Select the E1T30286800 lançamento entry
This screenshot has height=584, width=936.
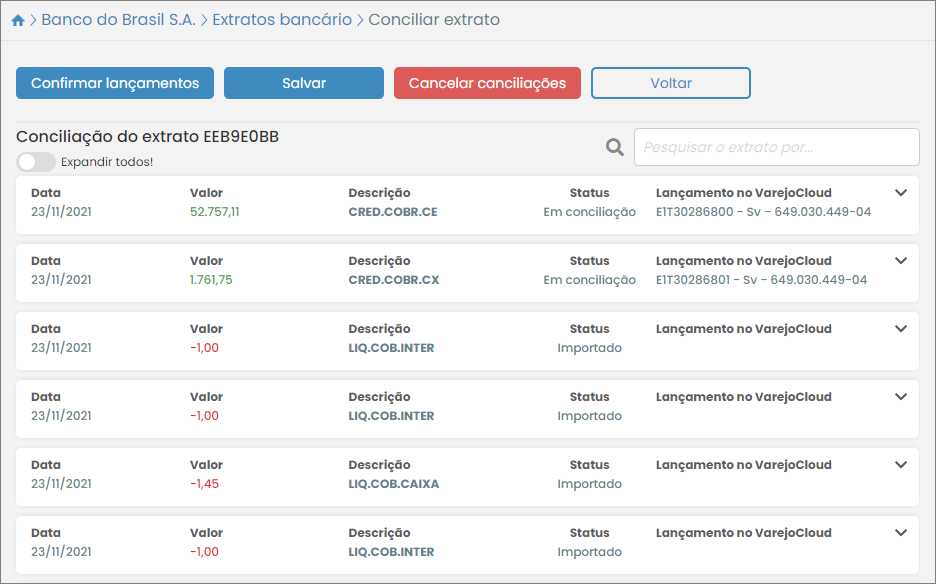pos(763,212)
